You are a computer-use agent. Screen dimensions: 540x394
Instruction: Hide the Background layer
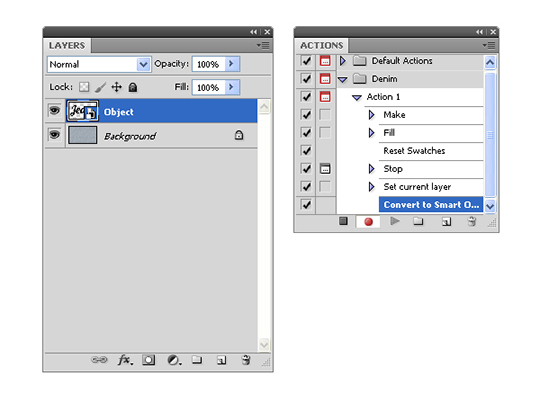coord(54,134)
